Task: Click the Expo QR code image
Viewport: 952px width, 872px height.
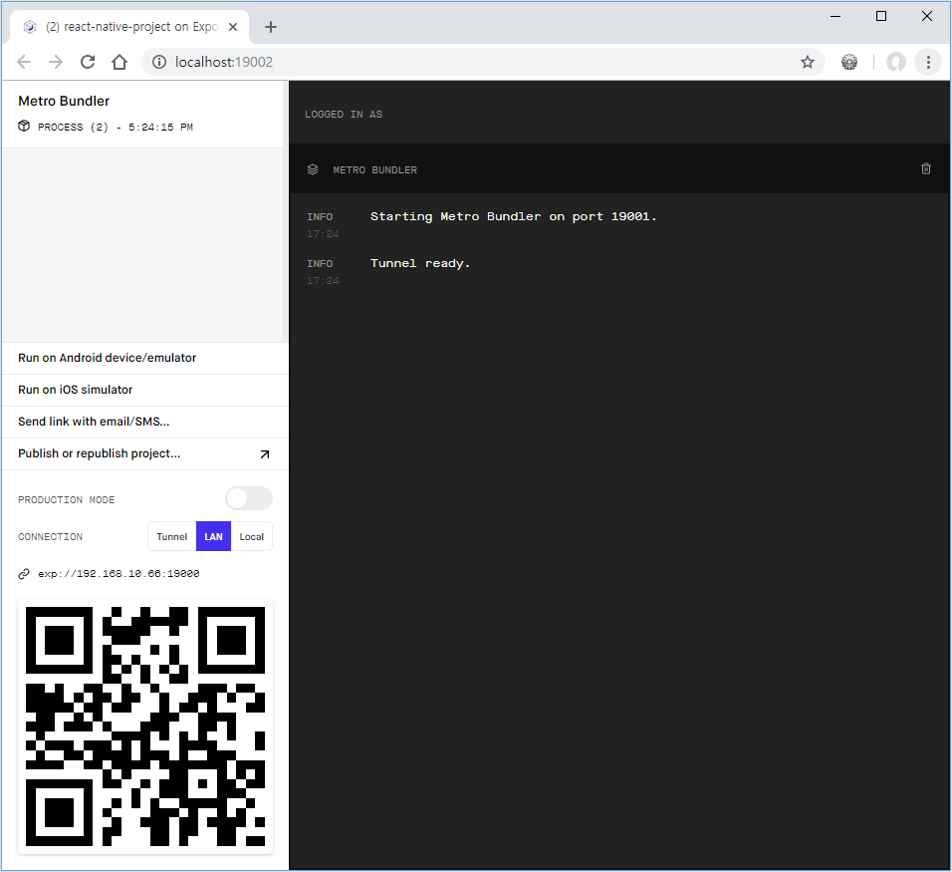Action: pyautogui.click(x=145, y=726)
